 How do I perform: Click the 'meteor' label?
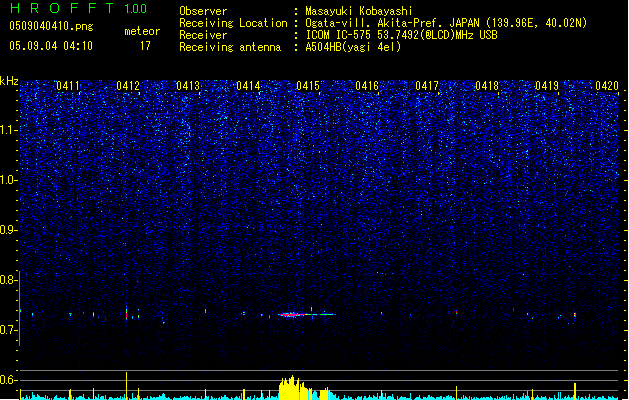tap(142, 31)
